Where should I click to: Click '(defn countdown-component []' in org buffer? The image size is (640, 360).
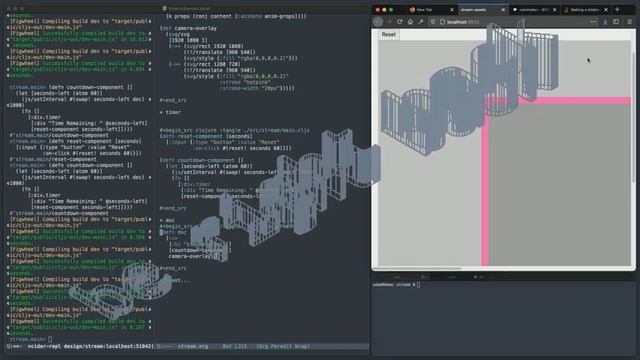(x=202, y=160)
